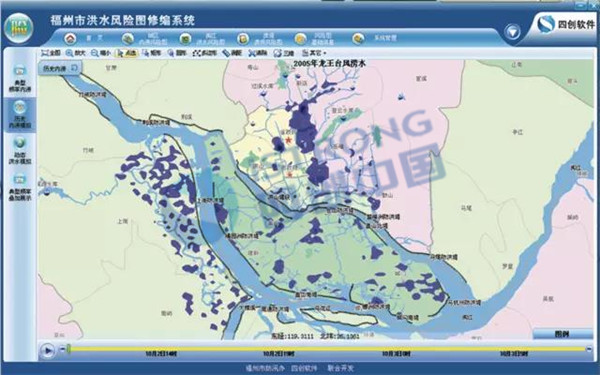Open the 首页 home icon in the navigation bar

coord(70,38)
